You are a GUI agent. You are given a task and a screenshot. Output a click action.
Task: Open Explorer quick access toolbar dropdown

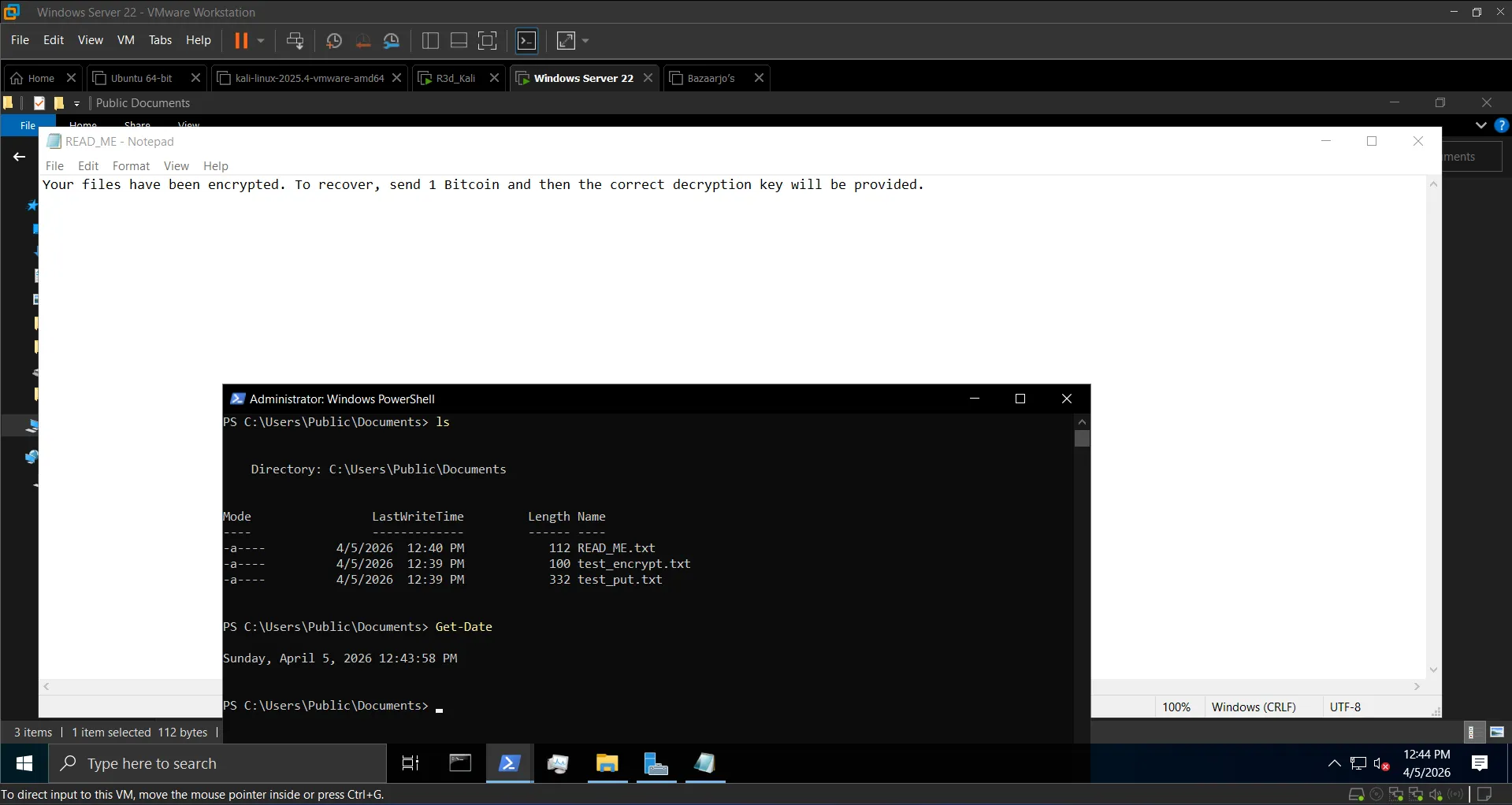76,103
